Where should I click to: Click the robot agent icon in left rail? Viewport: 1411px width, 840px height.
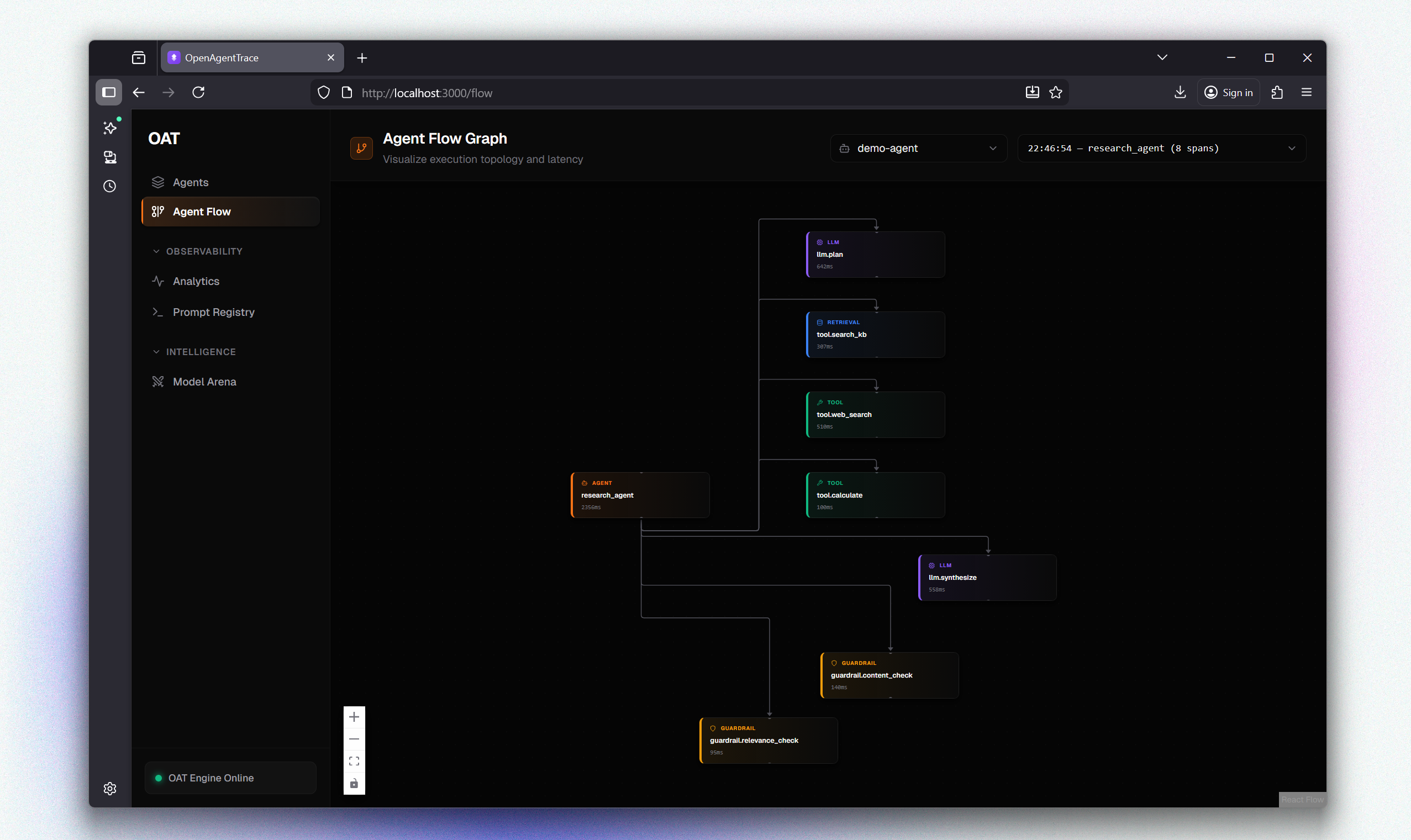(110, 157)
